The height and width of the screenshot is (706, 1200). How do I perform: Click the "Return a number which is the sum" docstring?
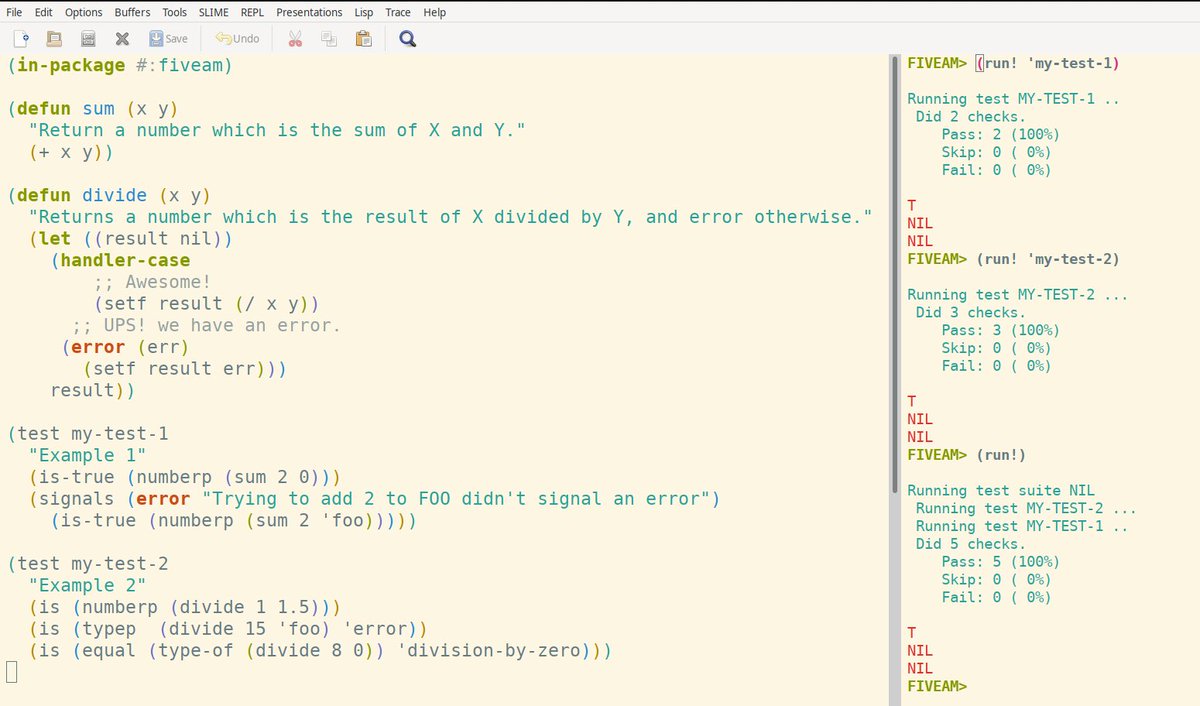(x=278, y=131)
